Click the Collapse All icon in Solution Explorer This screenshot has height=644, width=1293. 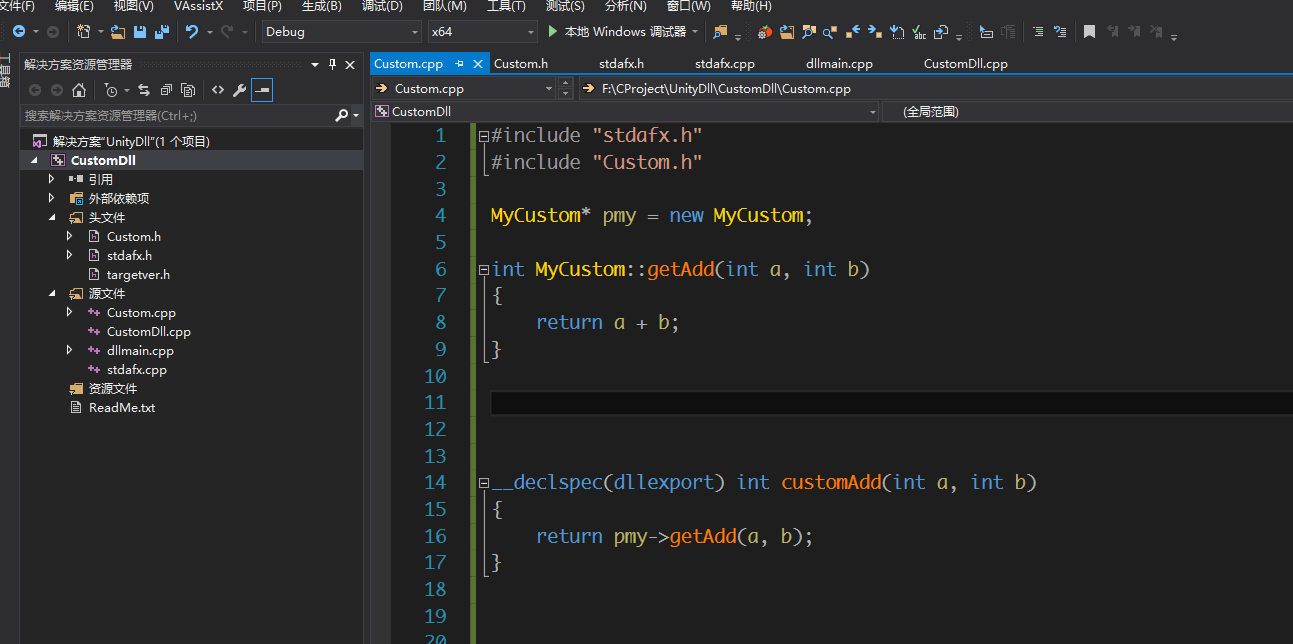coord(166,90)
